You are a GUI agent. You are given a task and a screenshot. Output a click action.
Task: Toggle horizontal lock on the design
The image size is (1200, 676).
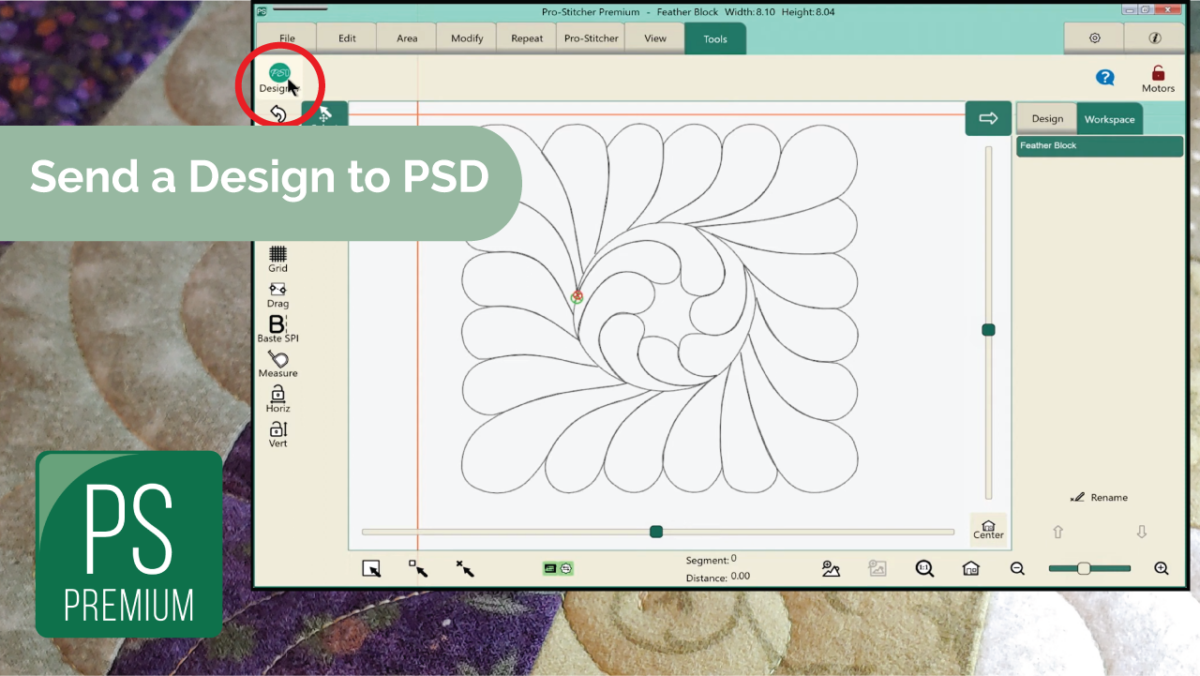pyautogui.click(x=277, y=397)
